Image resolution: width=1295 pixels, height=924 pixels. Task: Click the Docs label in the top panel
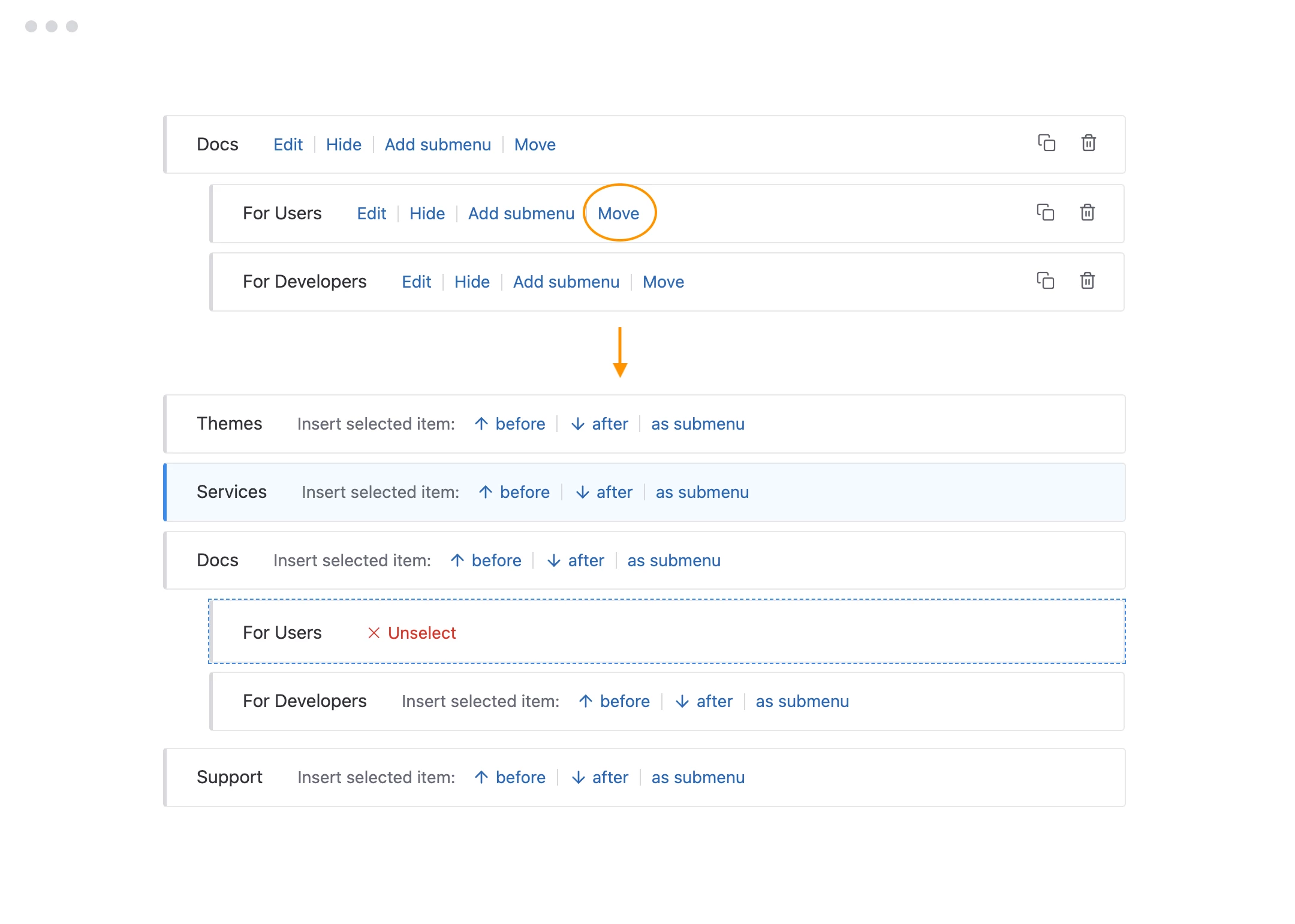coord(217,144)
